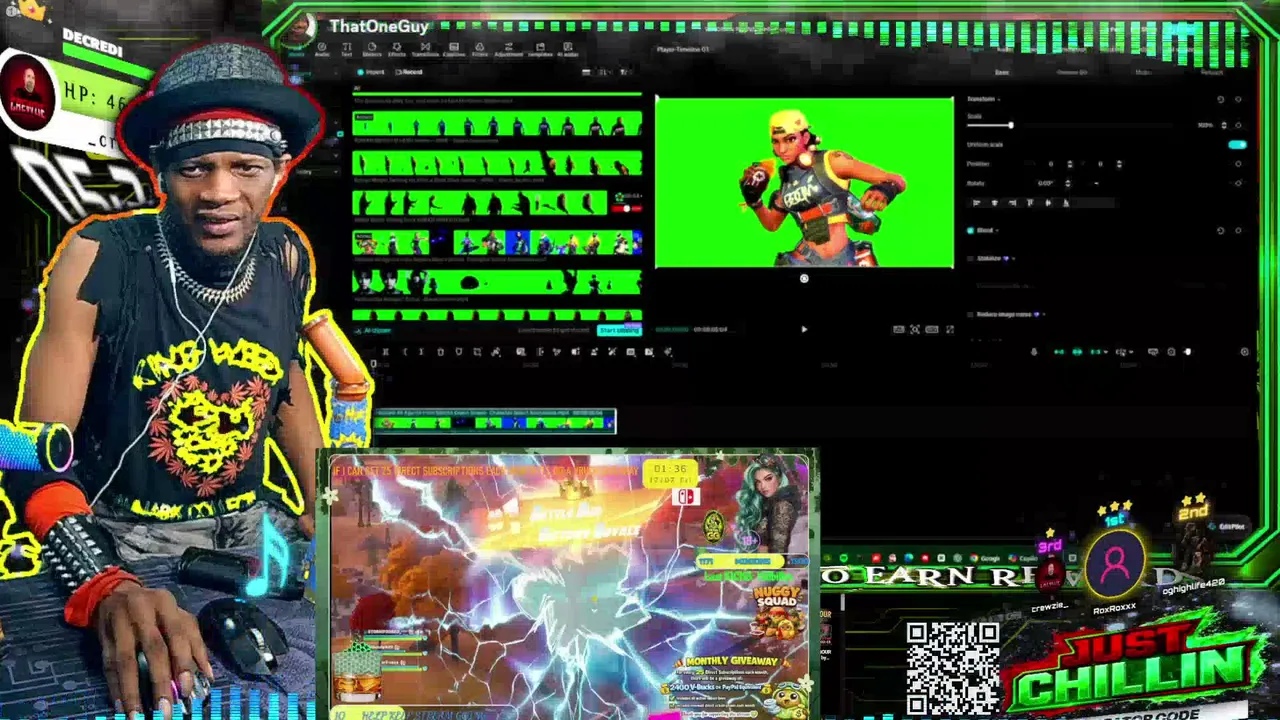Switch to the Remove BG tab
This screenshot has width=1280, height=720.
1071,72
